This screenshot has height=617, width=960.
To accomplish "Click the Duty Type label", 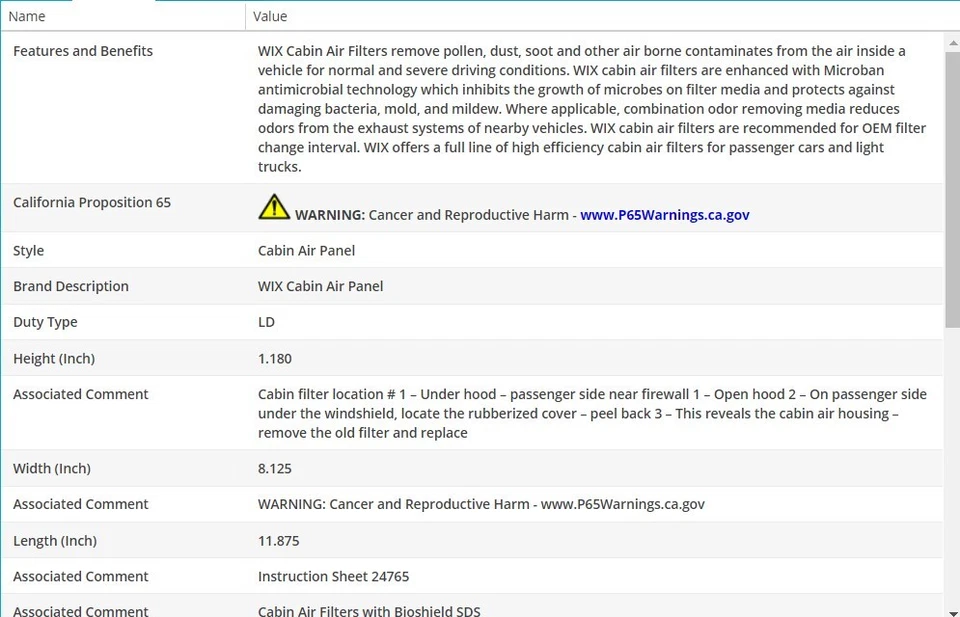I will pos(45,323).
